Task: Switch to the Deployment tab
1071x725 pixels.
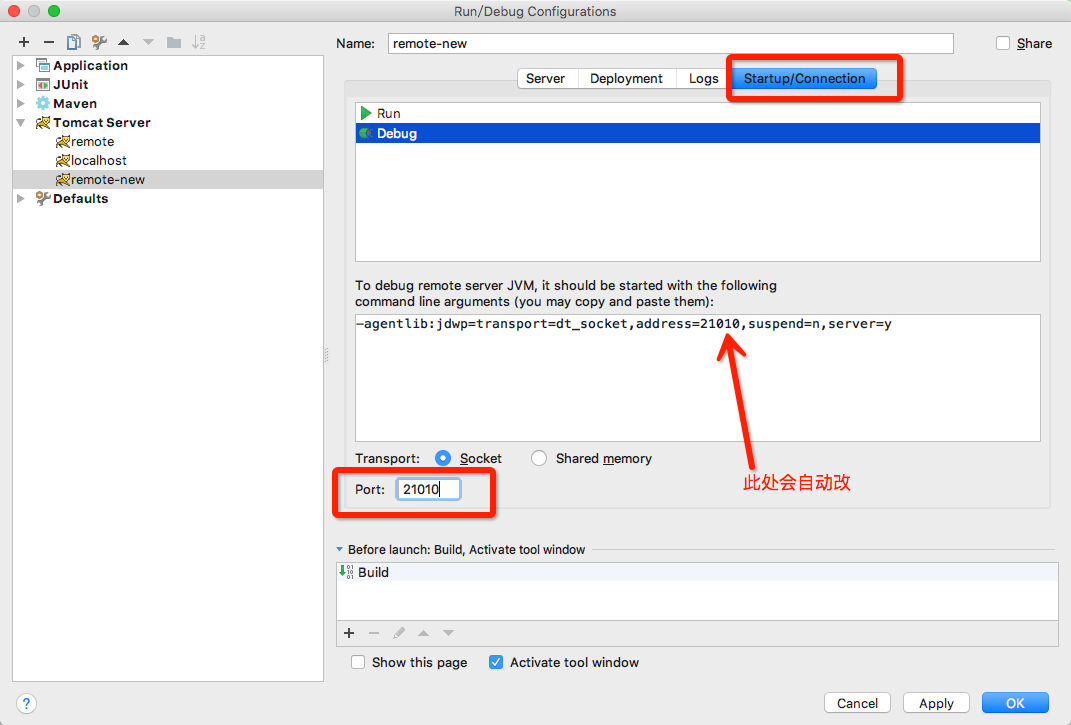Action: pyautogui.click(x=626, y=79)
